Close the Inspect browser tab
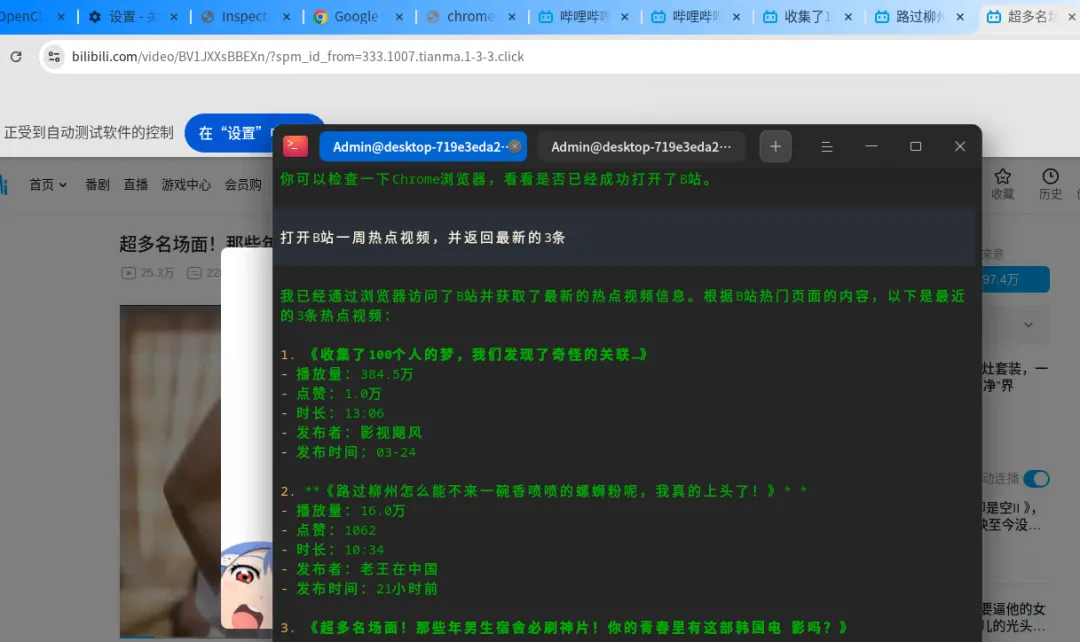Screen dimensions: 1080x642 coord(287,17)
